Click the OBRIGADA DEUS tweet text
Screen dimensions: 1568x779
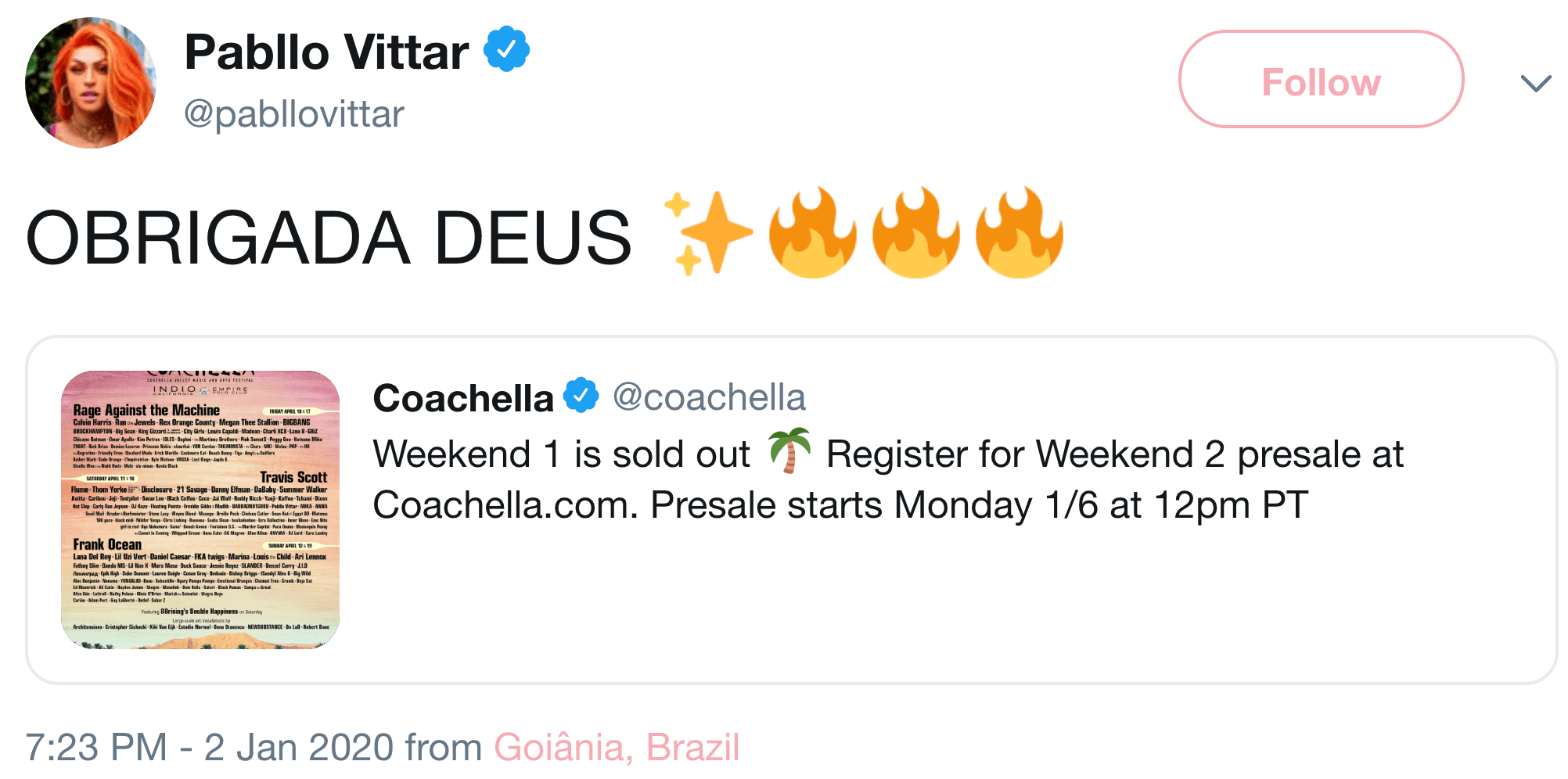[x=329, y=238]
